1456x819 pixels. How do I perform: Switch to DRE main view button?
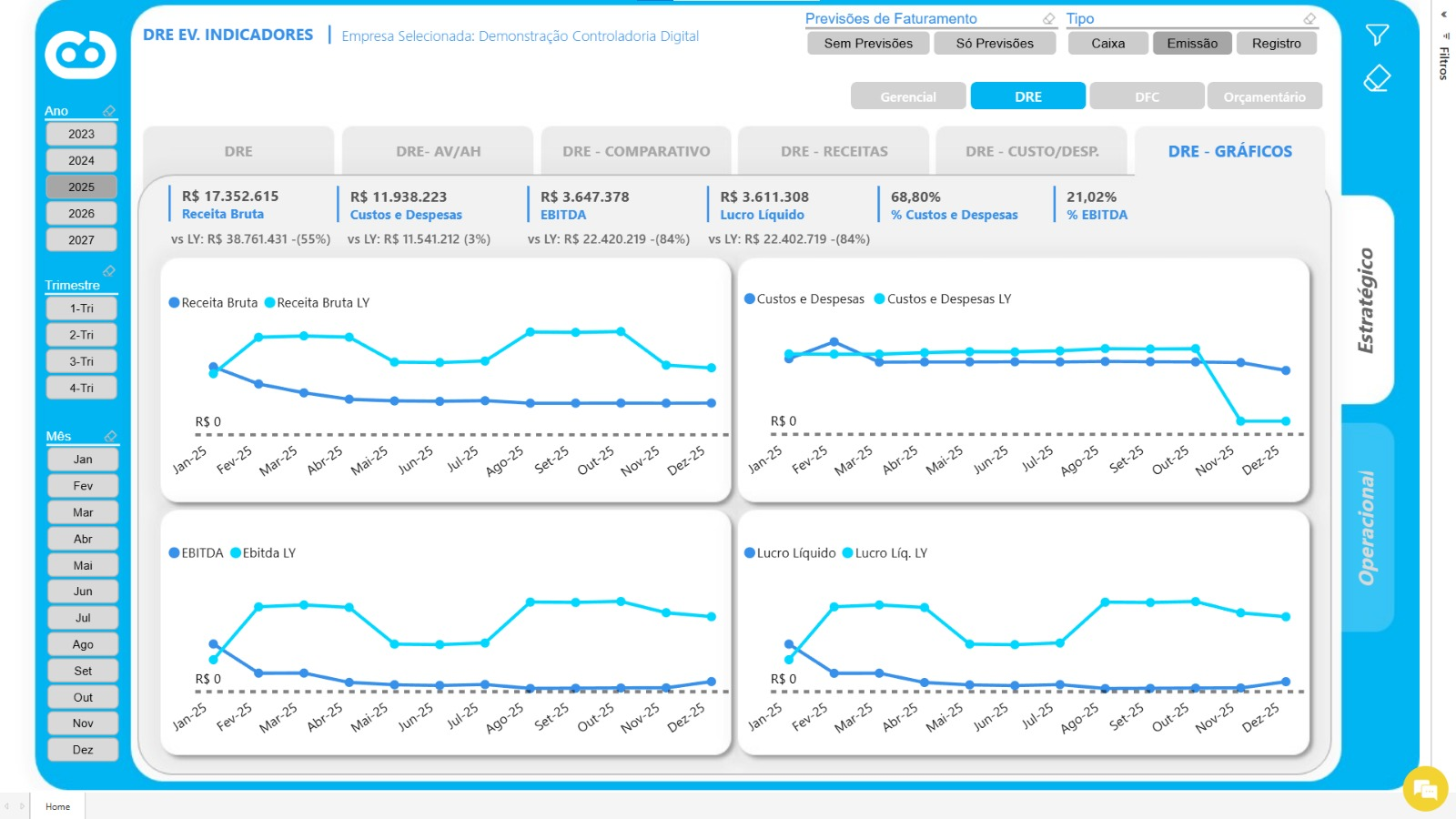[x=1028, y=96]
